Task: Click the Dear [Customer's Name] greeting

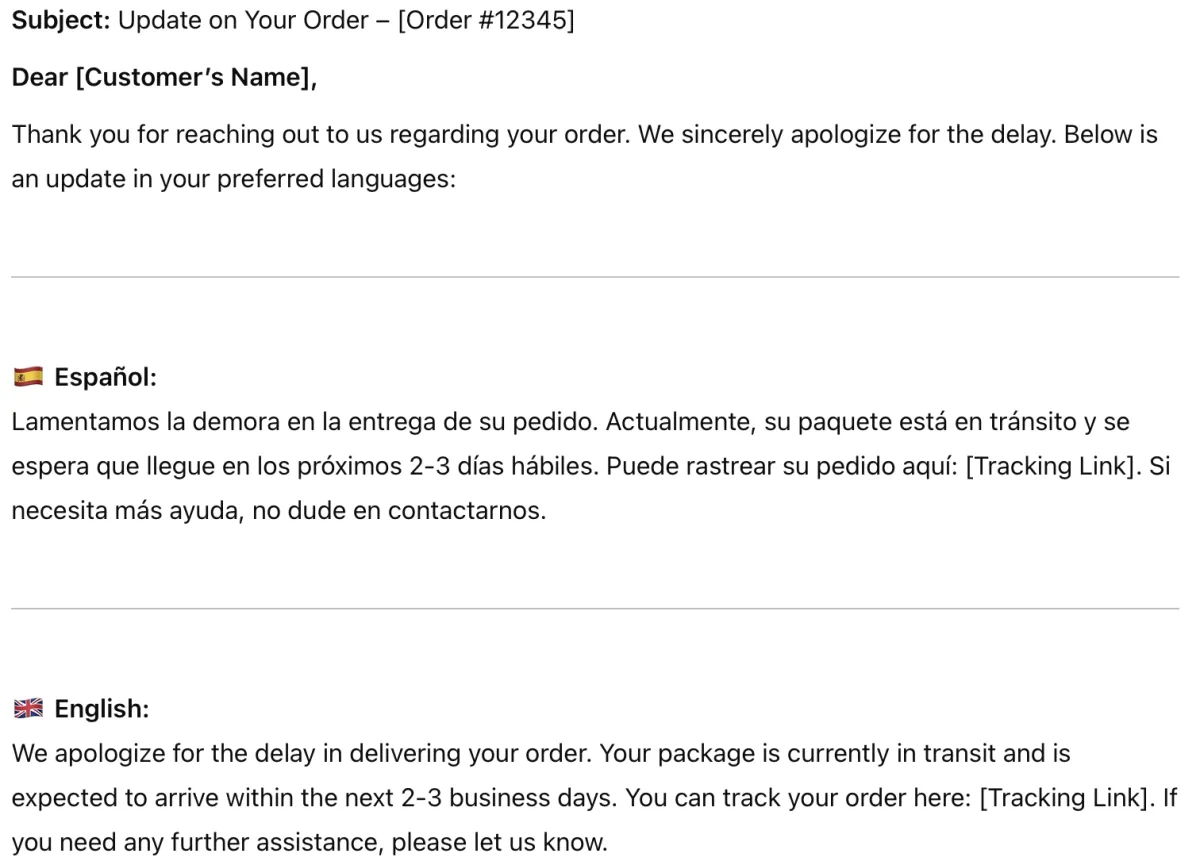Action: point(165,77)
